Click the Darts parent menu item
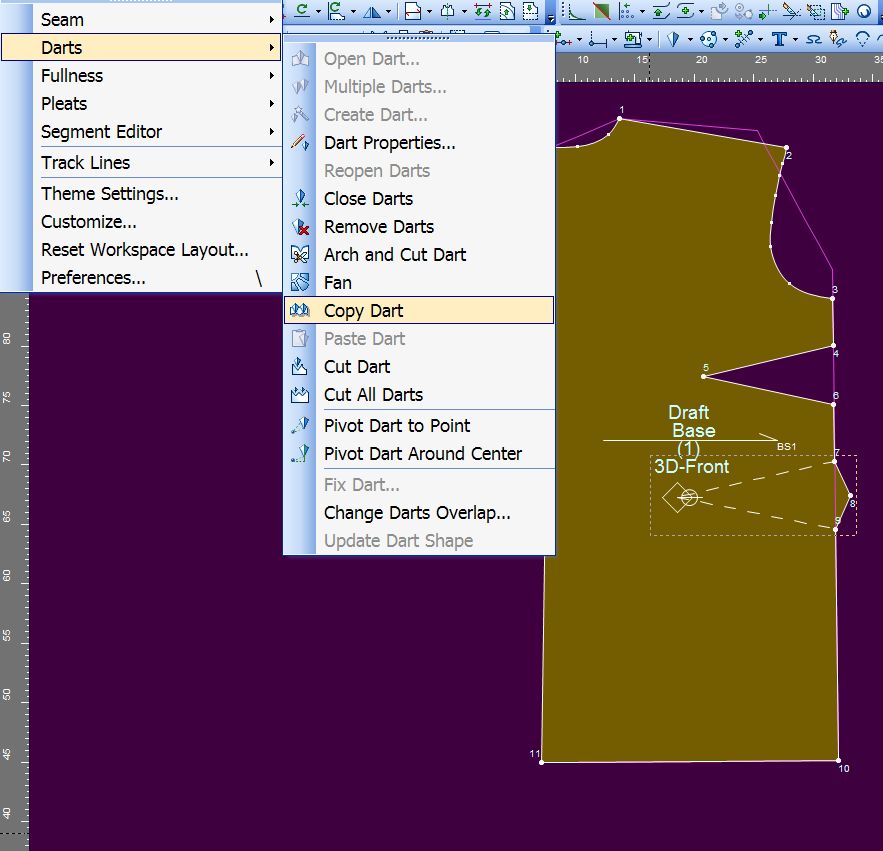This screenshot has width=883, height=851. 141,47
